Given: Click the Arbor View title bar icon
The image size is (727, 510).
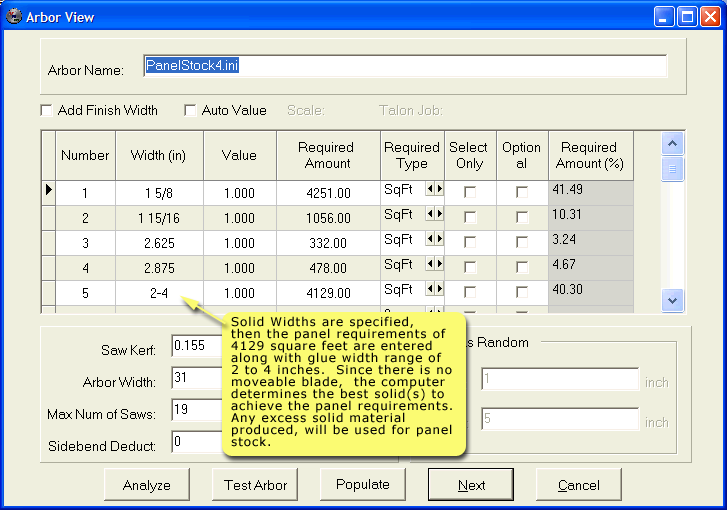Looking at the screenshot, I should tap(14, 15).
